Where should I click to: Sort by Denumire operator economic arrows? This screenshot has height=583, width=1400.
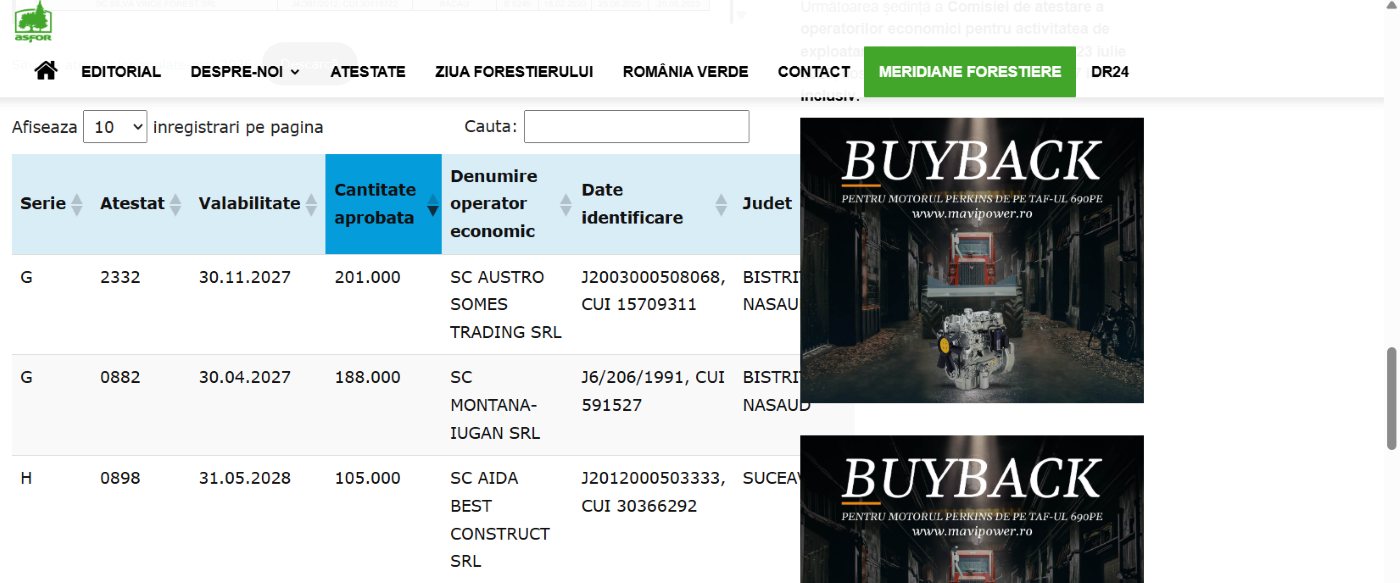(565, 204)
